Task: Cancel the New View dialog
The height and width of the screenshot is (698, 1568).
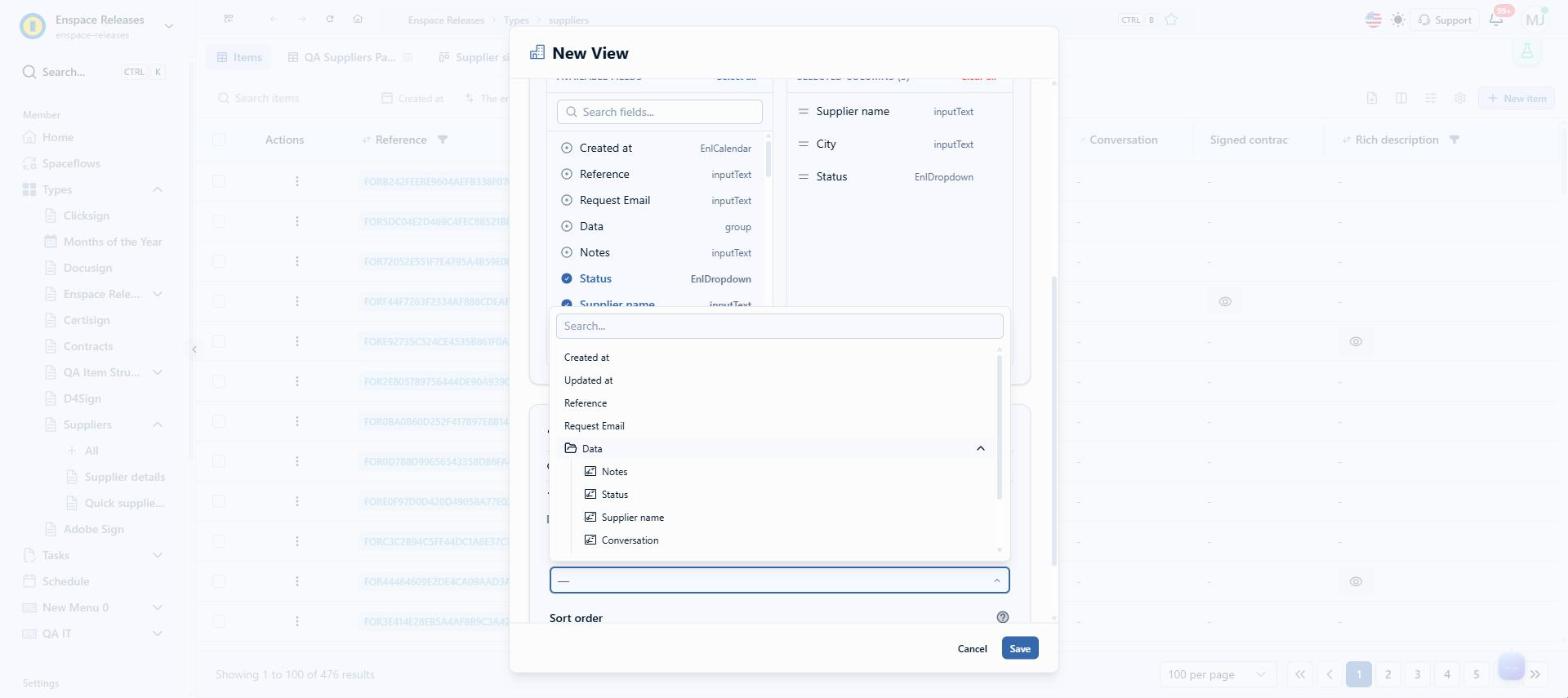Action: point(972,649)
